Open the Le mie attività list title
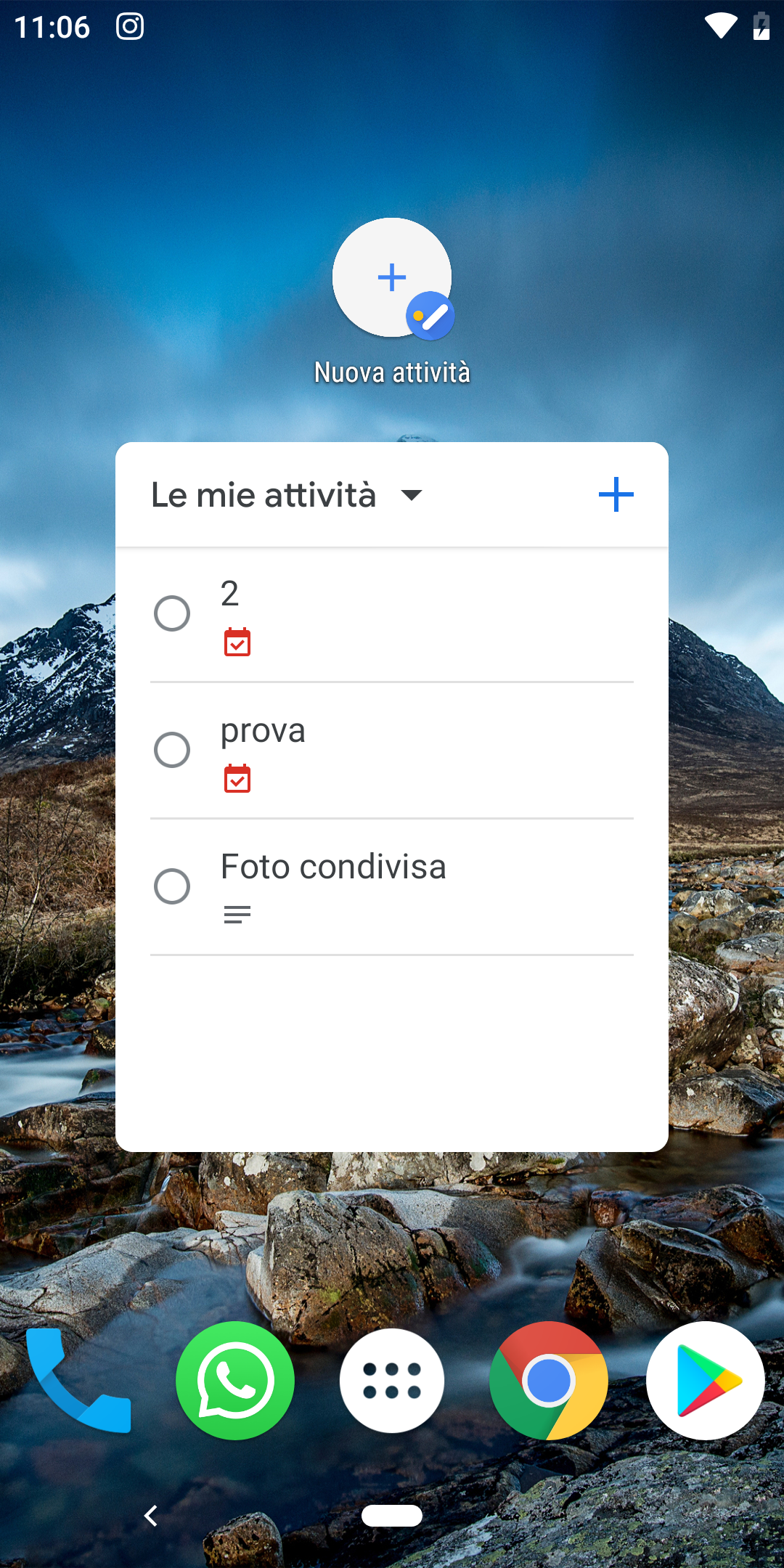The image size is (784, 1568). pyautogui.click(x=264, y=495)
